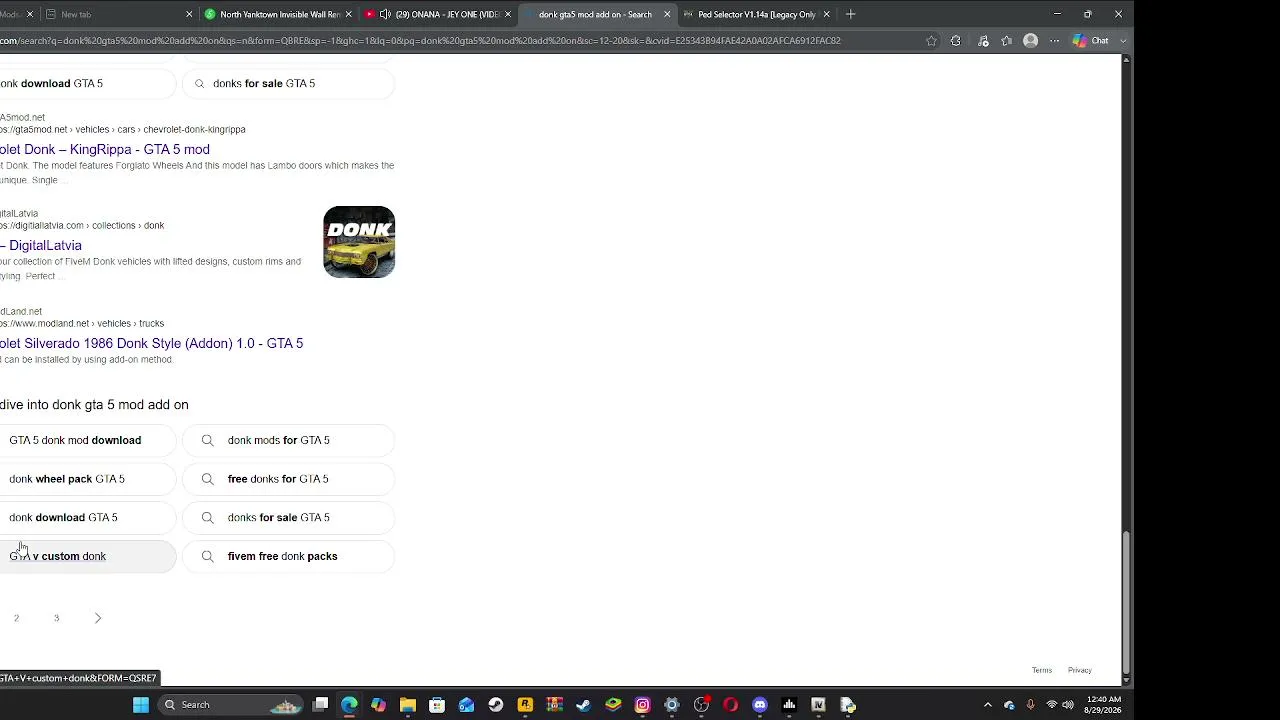Open Microsoft Edge from the taskbar
1280x720 pixels.
click(x=349, y=705)
